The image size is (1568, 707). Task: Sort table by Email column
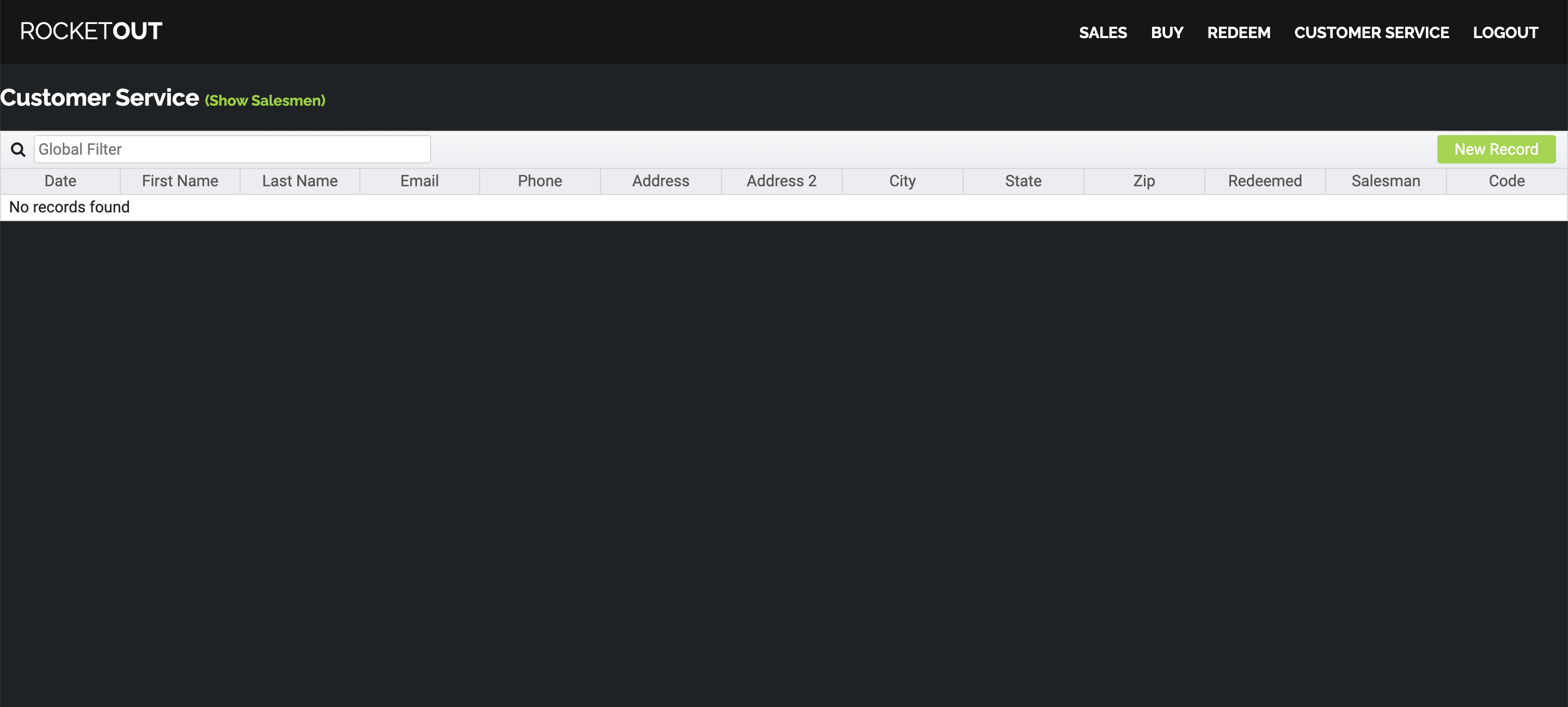tap(419, 181)
